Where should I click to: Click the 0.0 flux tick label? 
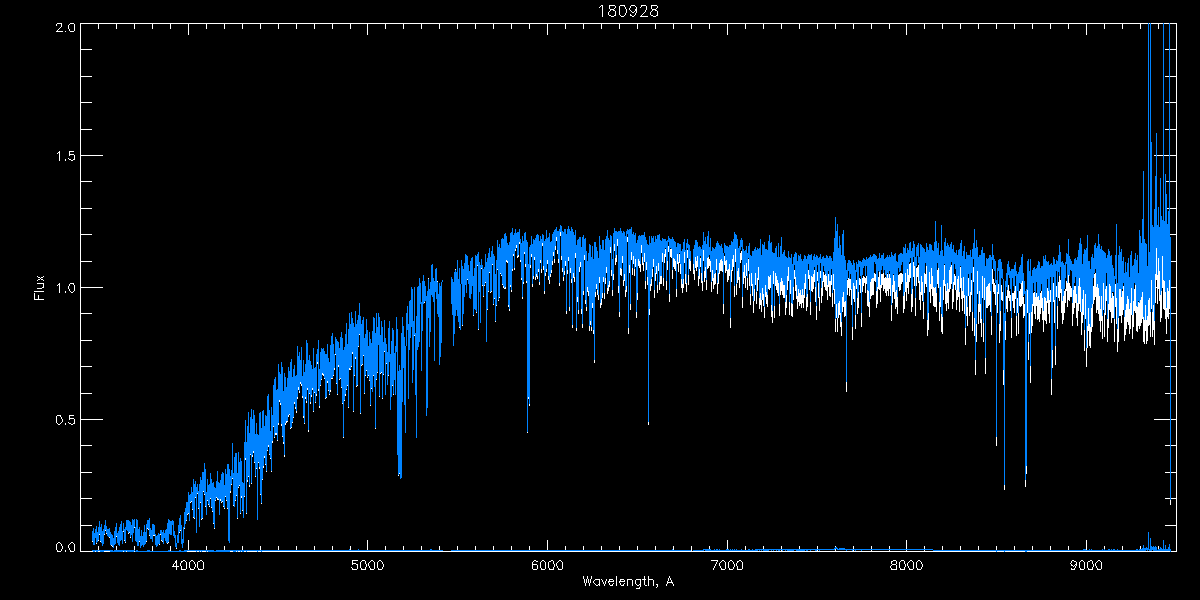(65, 547)
